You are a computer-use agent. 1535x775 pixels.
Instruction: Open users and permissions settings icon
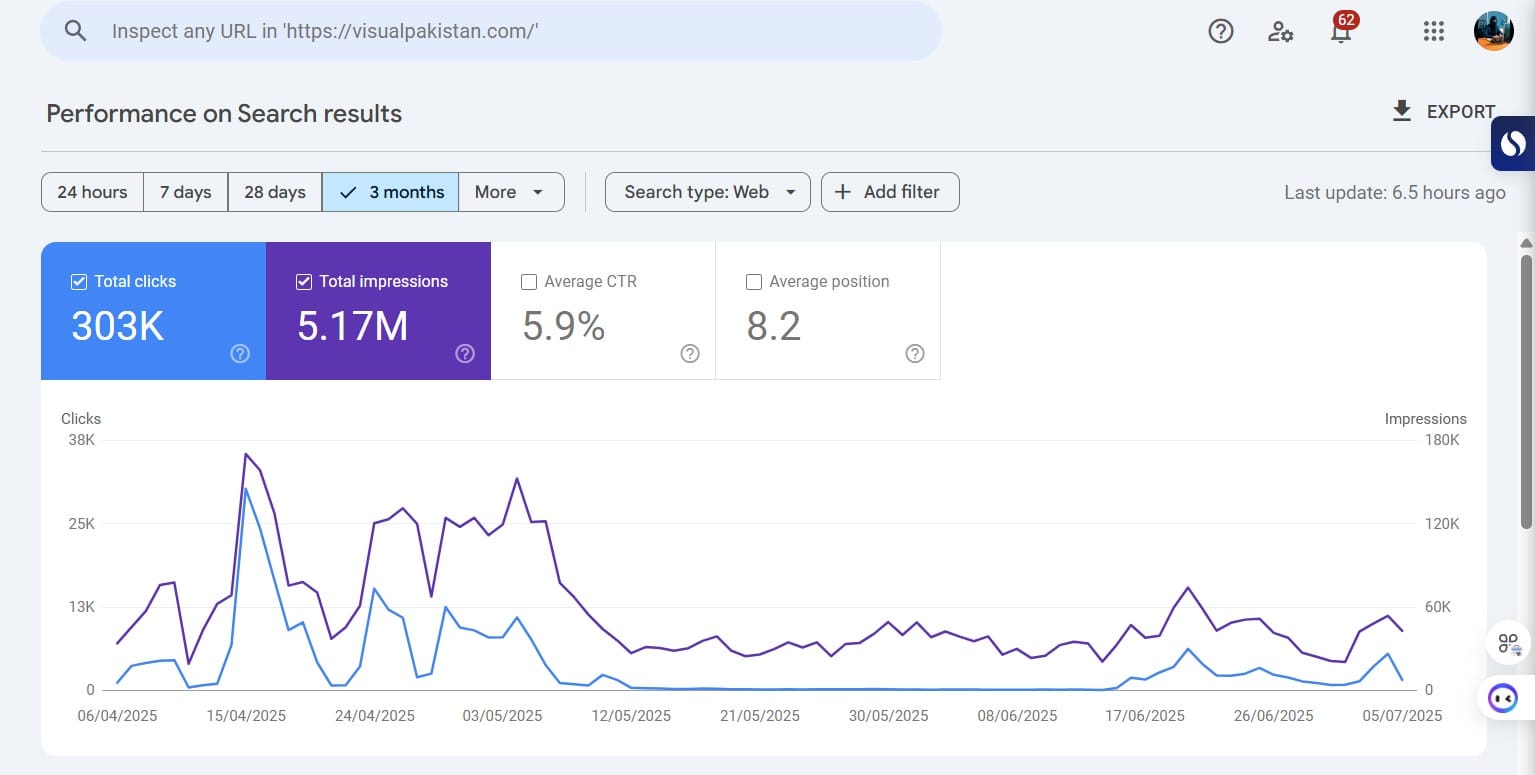coord(1280,31)
